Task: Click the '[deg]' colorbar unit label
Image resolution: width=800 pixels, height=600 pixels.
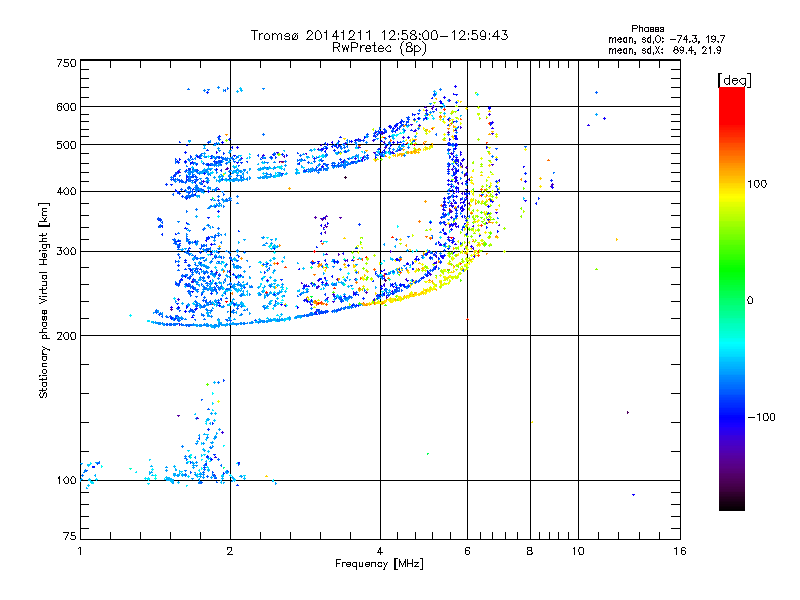Action: pyautogui.click(x=734, y=80)
